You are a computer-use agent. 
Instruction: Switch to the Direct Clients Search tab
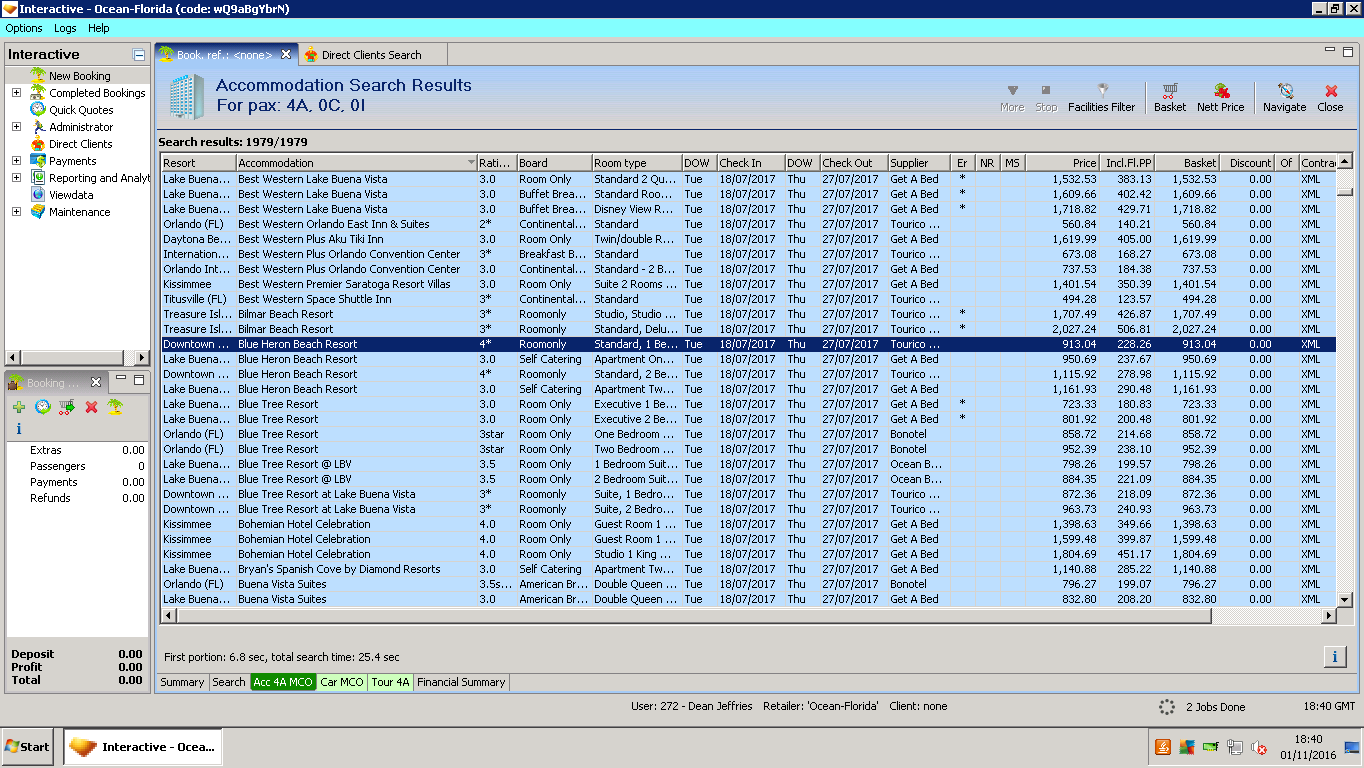pos(371,55)
